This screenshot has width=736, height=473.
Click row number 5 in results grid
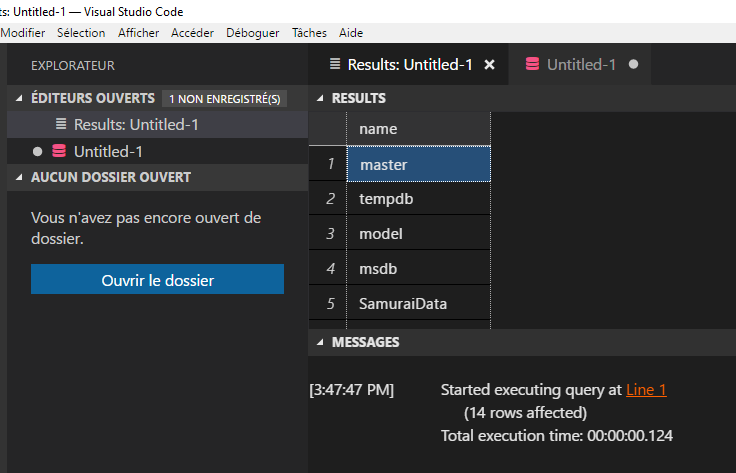(x=328, y=304)
